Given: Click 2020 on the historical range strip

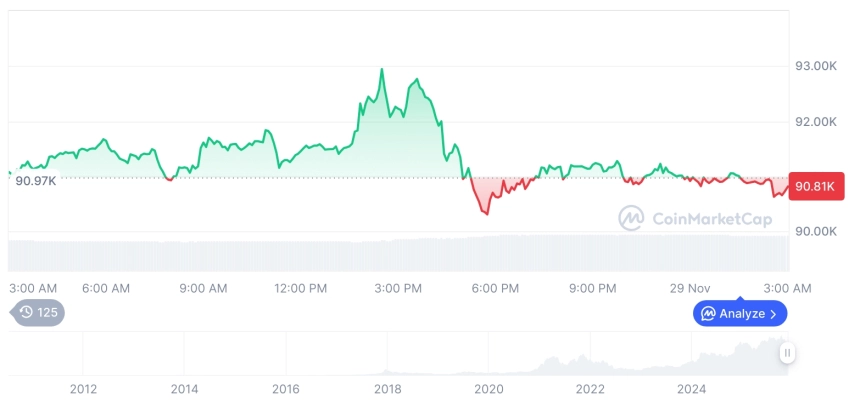Looking at the screenshot, I should [489, 389].
